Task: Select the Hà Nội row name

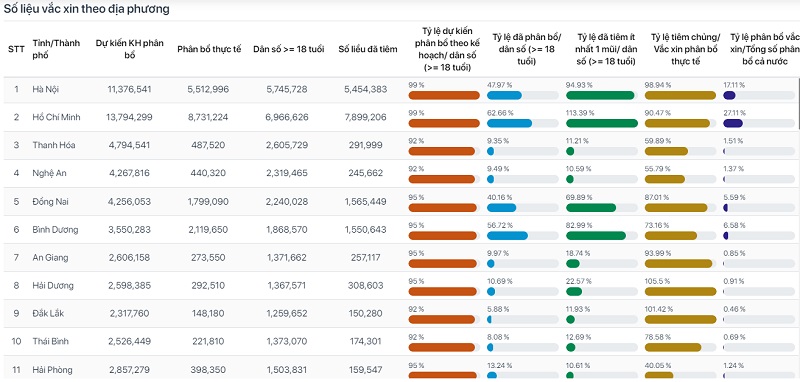Action: point(45,89)
